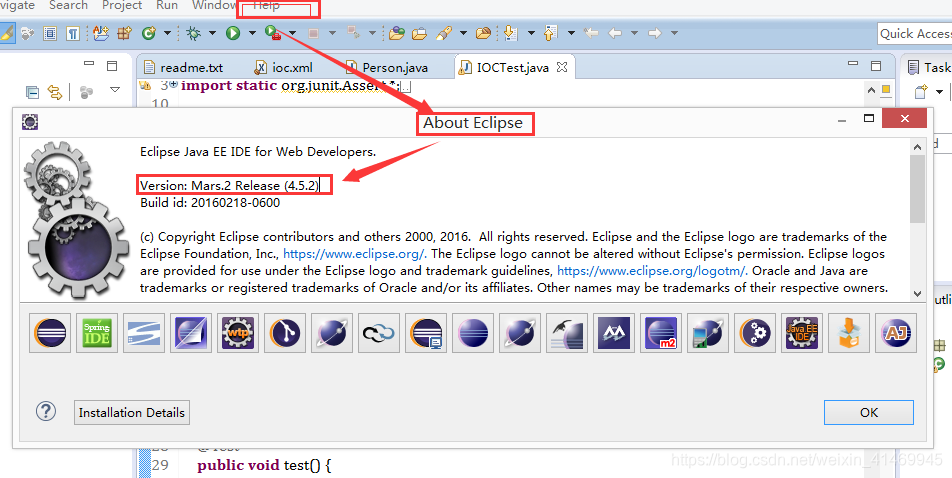This screenshot has height=478, width=952.
Task: Click About dialog scrollbar down arrow
Action: (x=917, y=293)
